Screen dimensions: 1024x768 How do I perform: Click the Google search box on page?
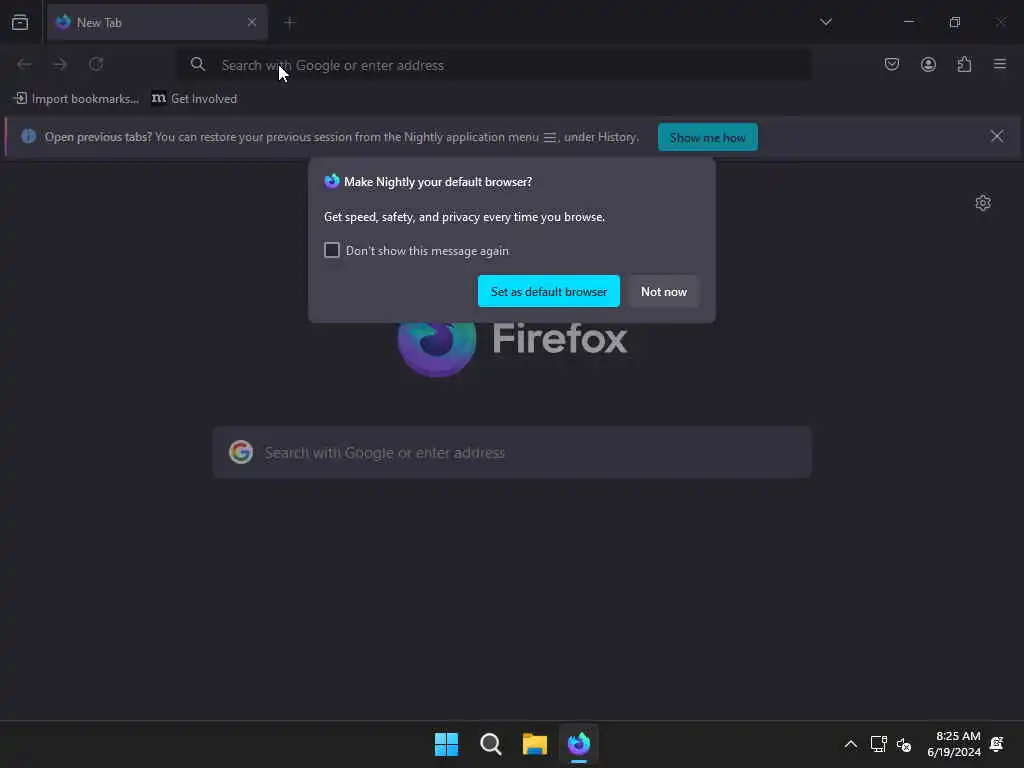tap(512, 453)
